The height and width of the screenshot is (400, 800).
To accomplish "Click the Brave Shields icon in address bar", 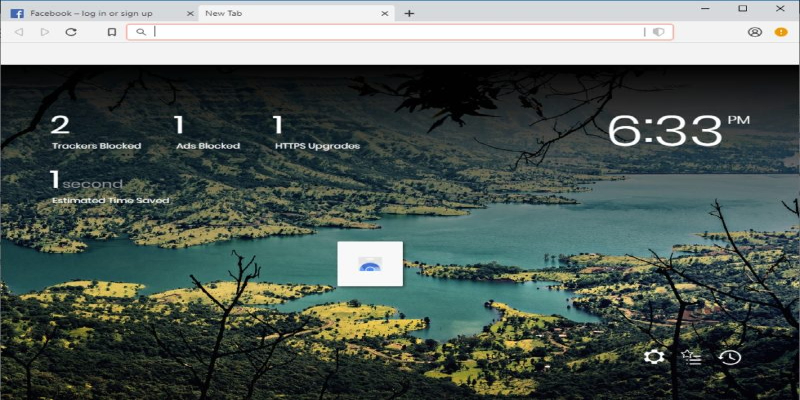I will point(658,32).
